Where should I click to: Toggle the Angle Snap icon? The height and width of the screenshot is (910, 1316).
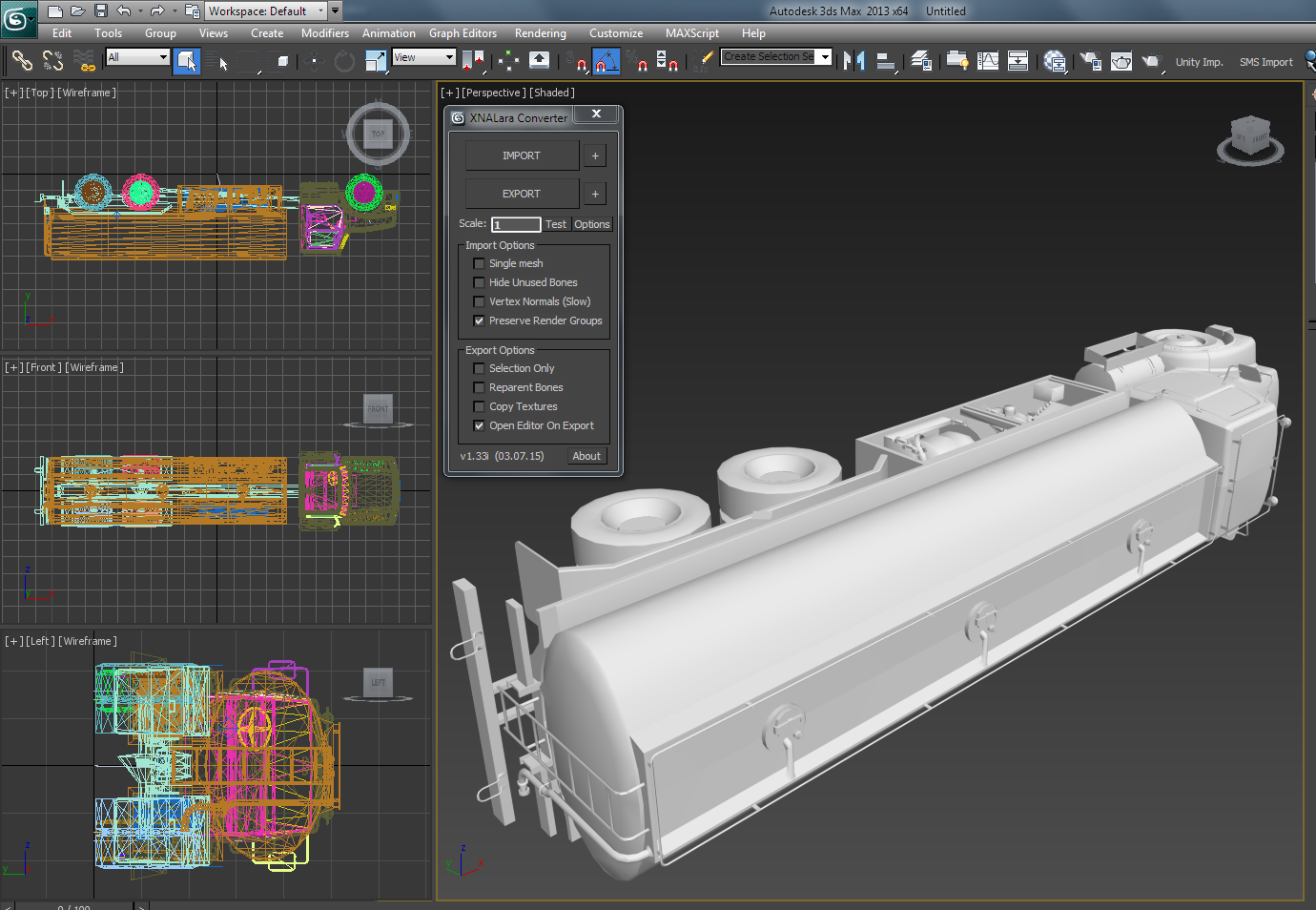[607, 62]
